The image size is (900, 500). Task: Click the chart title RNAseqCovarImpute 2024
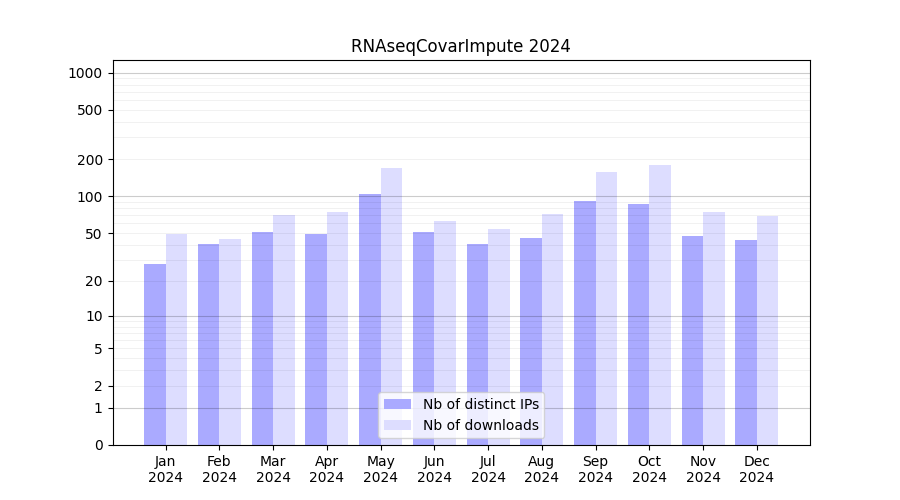460,46
